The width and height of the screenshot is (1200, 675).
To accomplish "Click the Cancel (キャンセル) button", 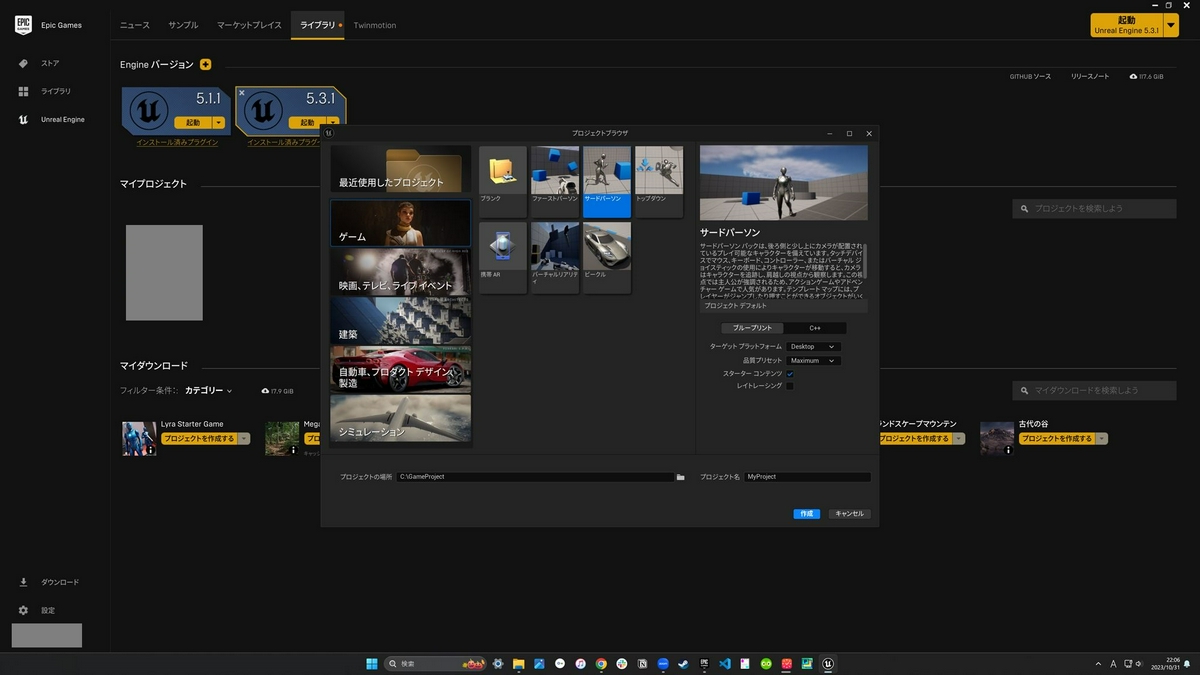I will 849,514.
